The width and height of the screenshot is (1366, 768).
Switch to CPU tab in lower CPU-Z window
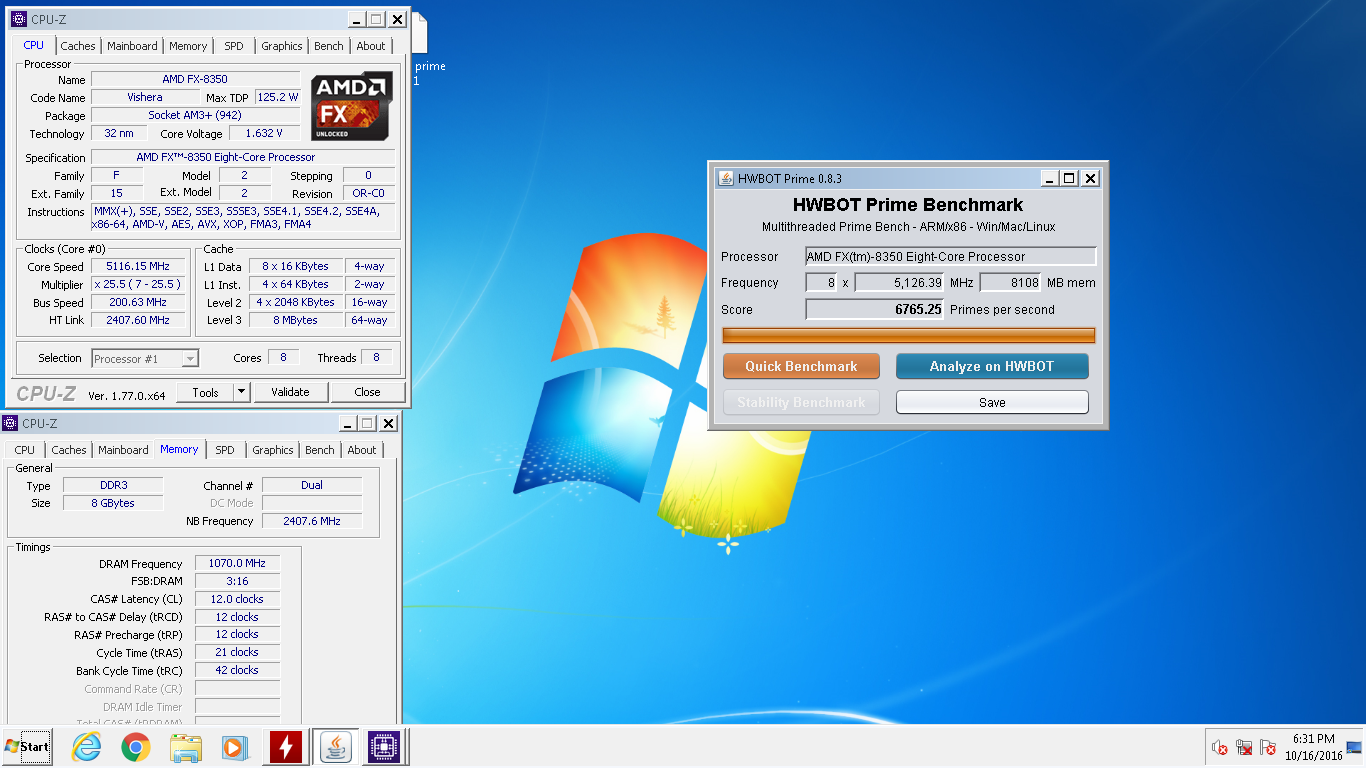click(x=25, y=450)
